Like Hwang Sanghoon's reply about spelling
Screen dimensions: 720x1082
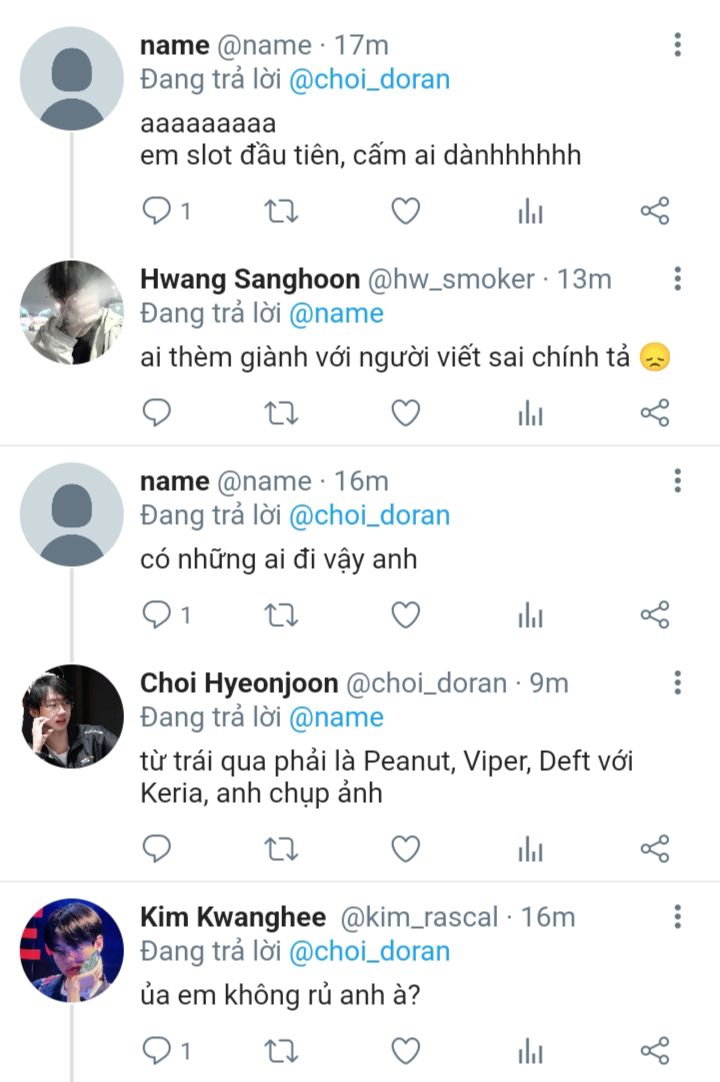404,412
